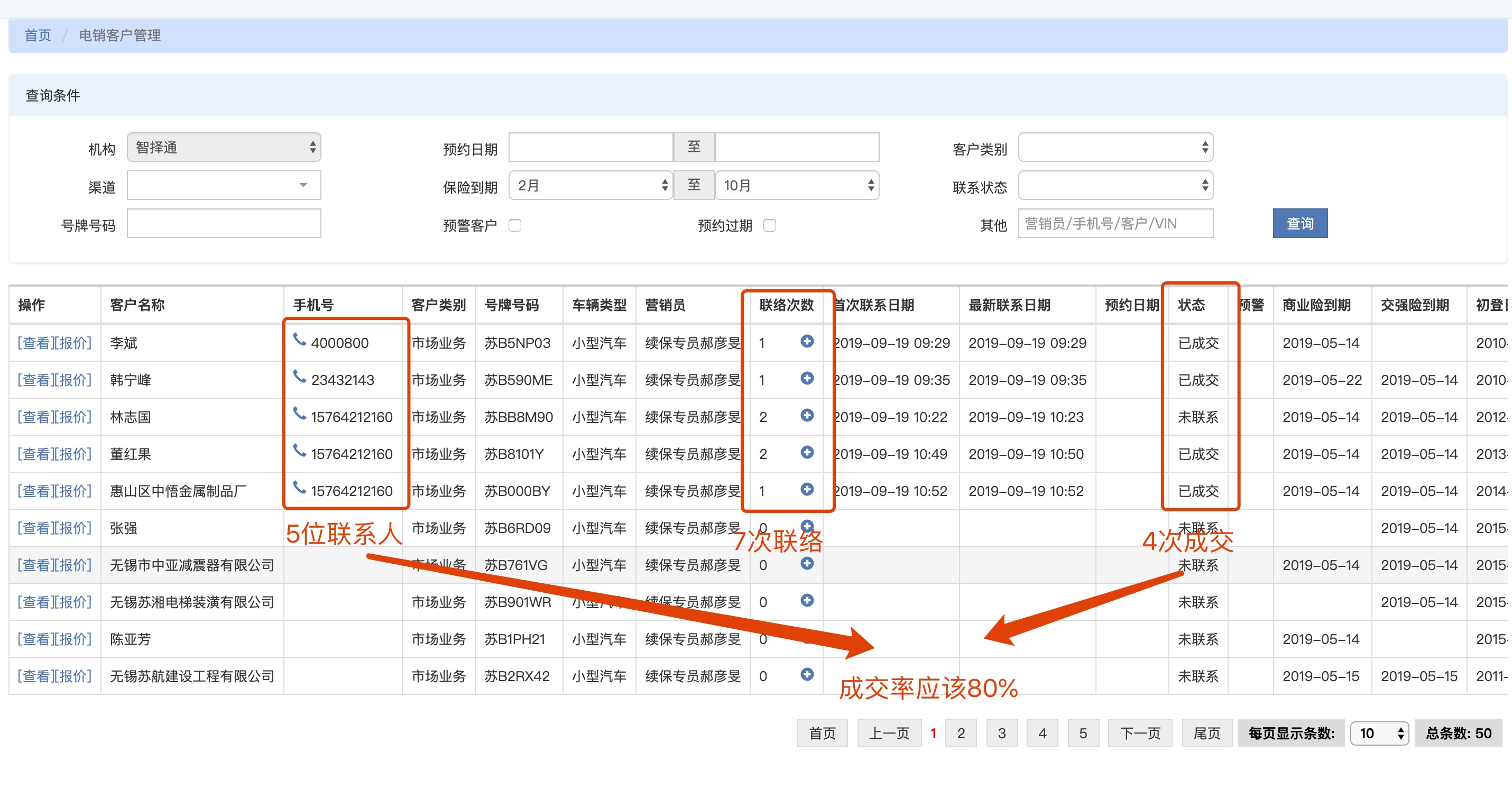Screen dimensions: 1512x789
Task: Open [查看] link for 韩宁峰
Action: click(36, 380)
